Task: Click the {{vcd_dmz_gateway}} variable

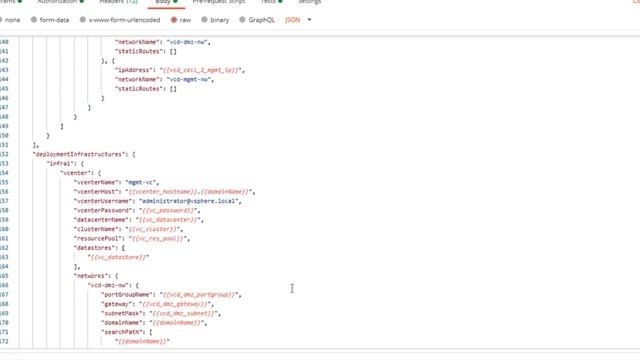Action: [175, 304]
